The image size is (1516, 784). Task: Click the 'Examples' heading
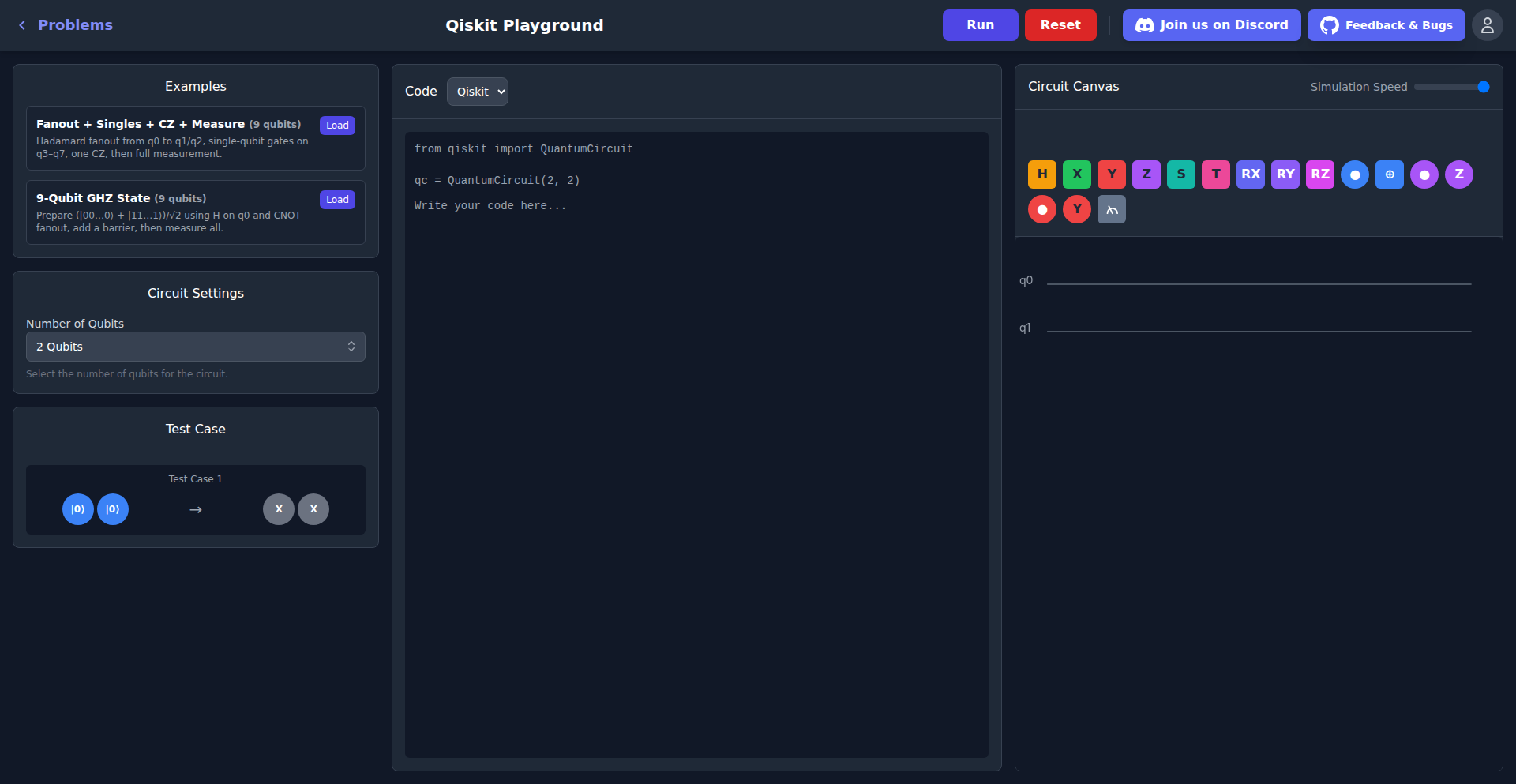point(196,87)
